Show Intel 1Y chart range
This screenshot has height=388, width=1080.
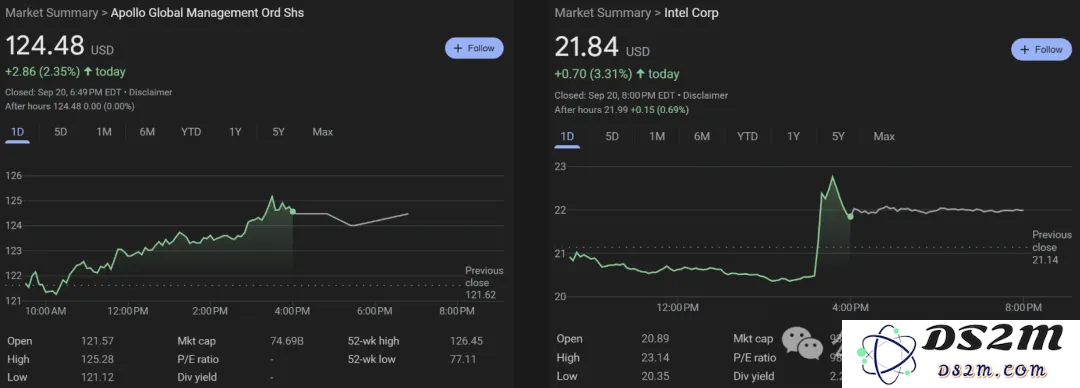[793, 136]
